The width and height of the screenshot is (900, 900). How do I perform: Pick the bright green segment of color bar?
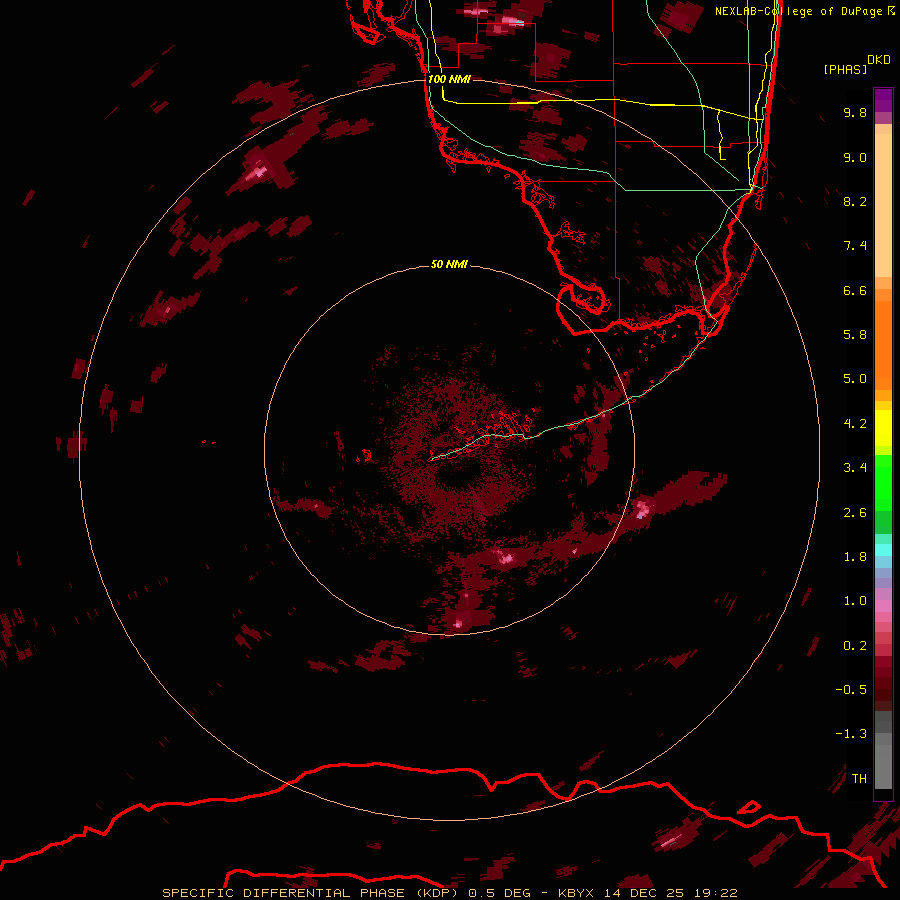pos(883,482)
